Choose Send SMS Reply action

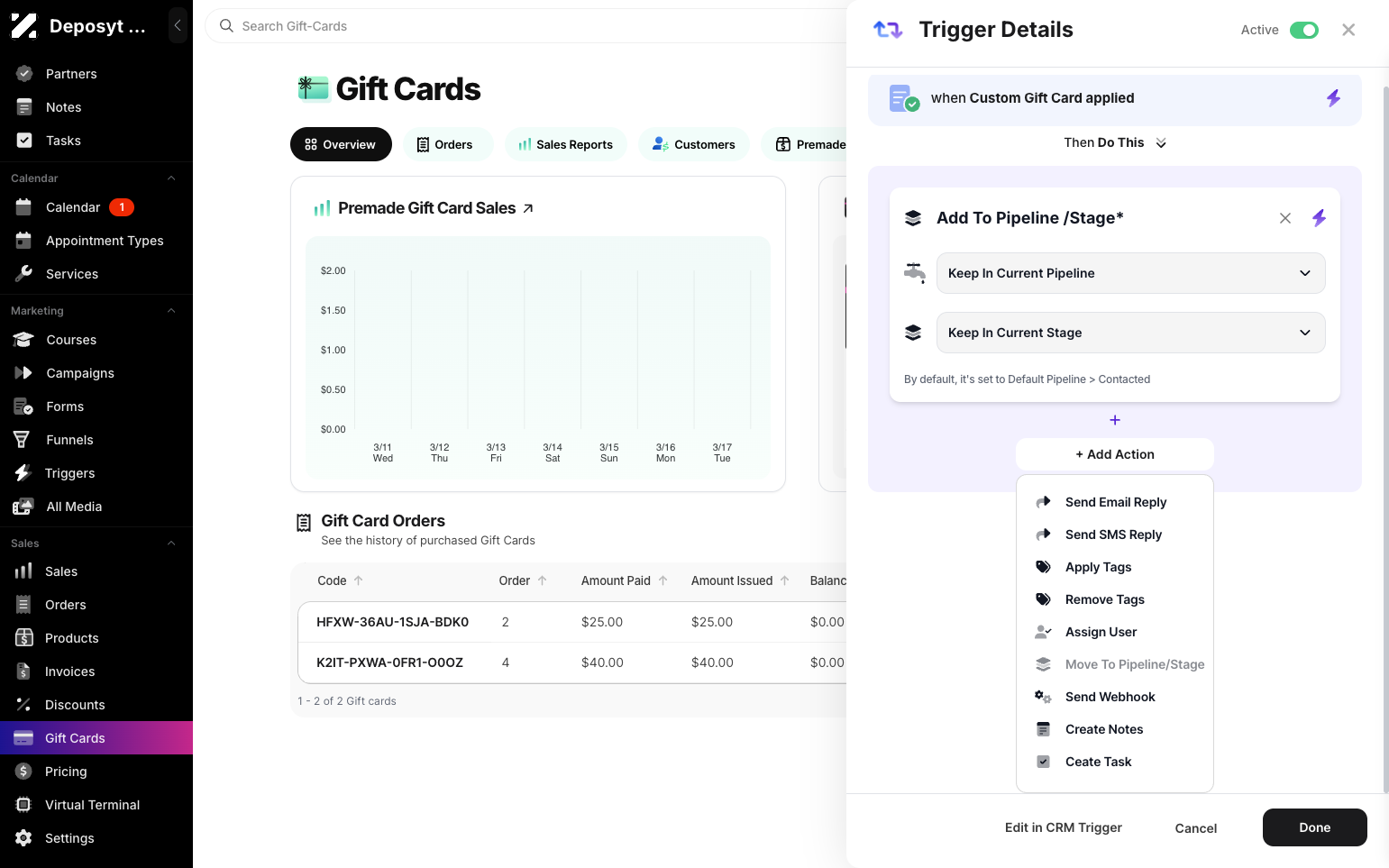[x=1115, y=535]
